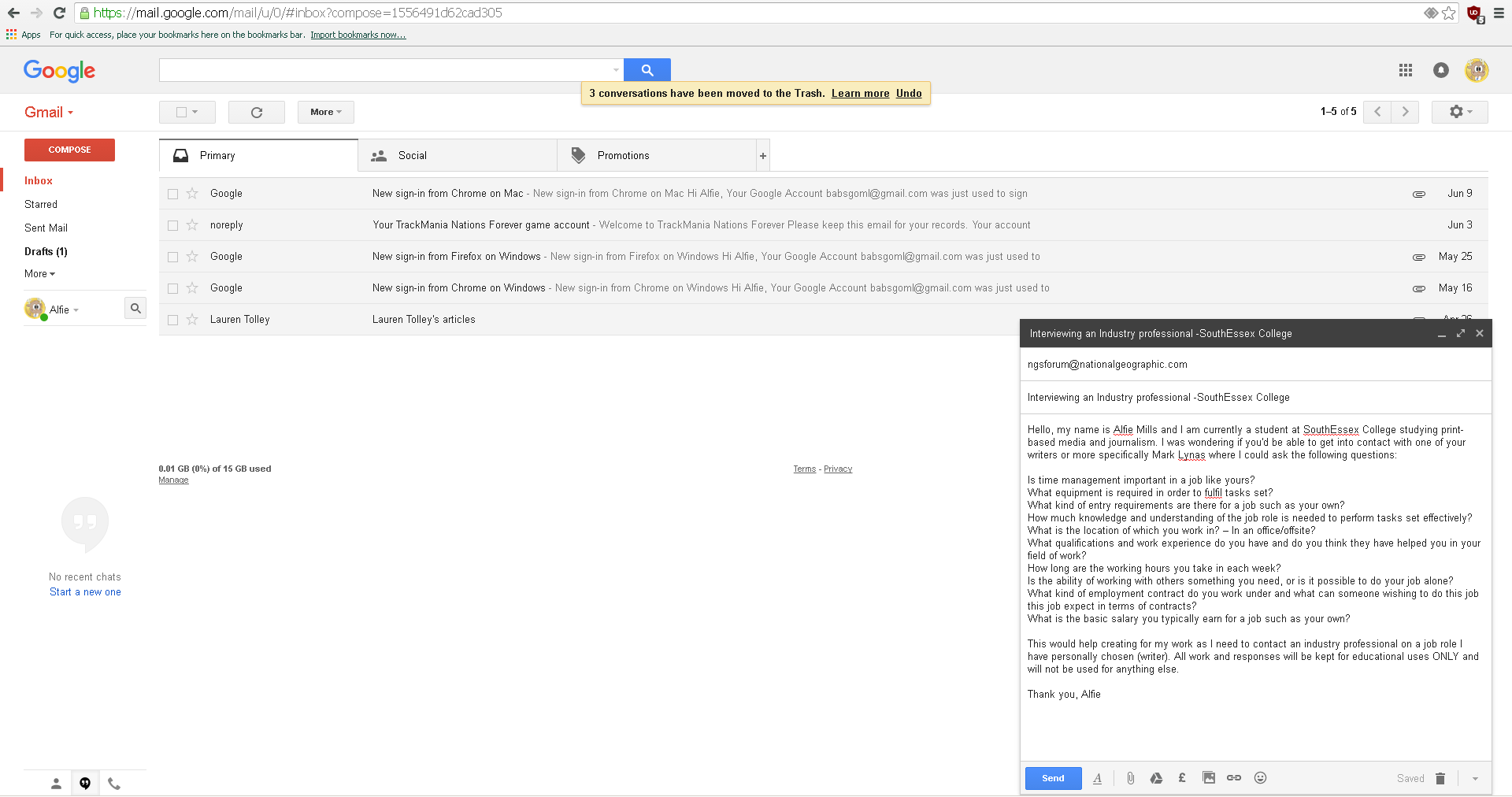Open the Manage storage link
This screenshot has width=1512, height=797.
pyautogui.click(x=173, y=480)
